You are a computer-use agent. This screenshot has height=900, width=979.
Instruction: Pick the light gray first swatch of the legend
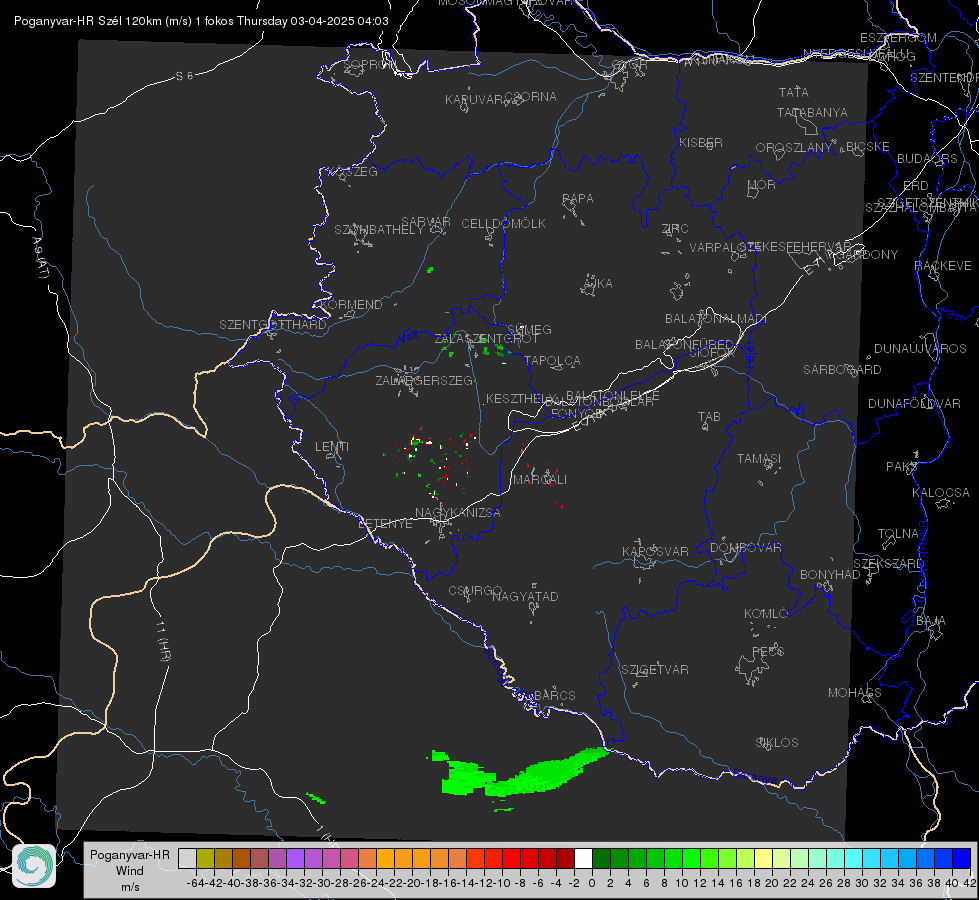coord(187,858)
